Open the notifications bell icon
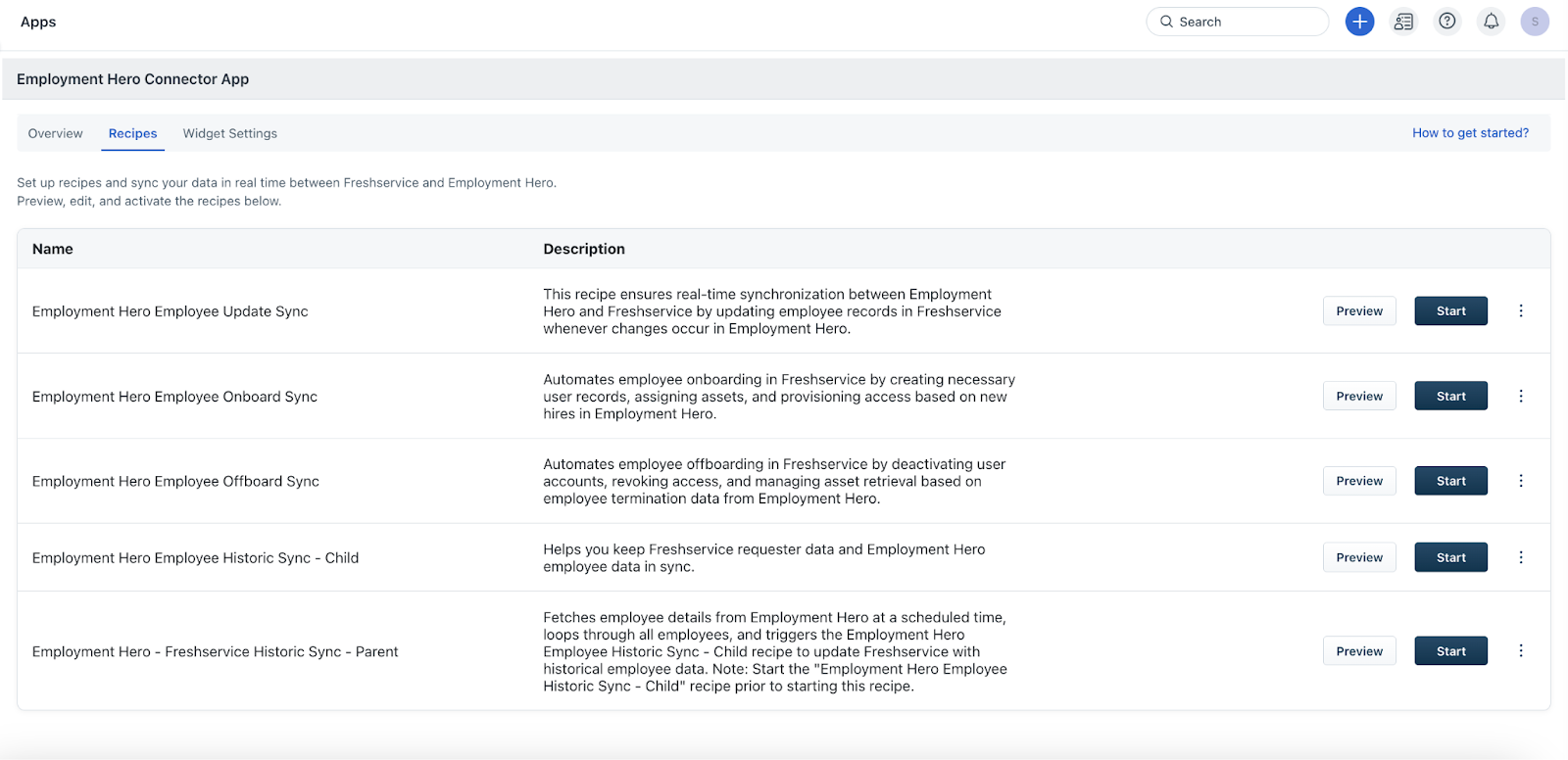Viewport: 1568px width, 760px height. 1491,22
